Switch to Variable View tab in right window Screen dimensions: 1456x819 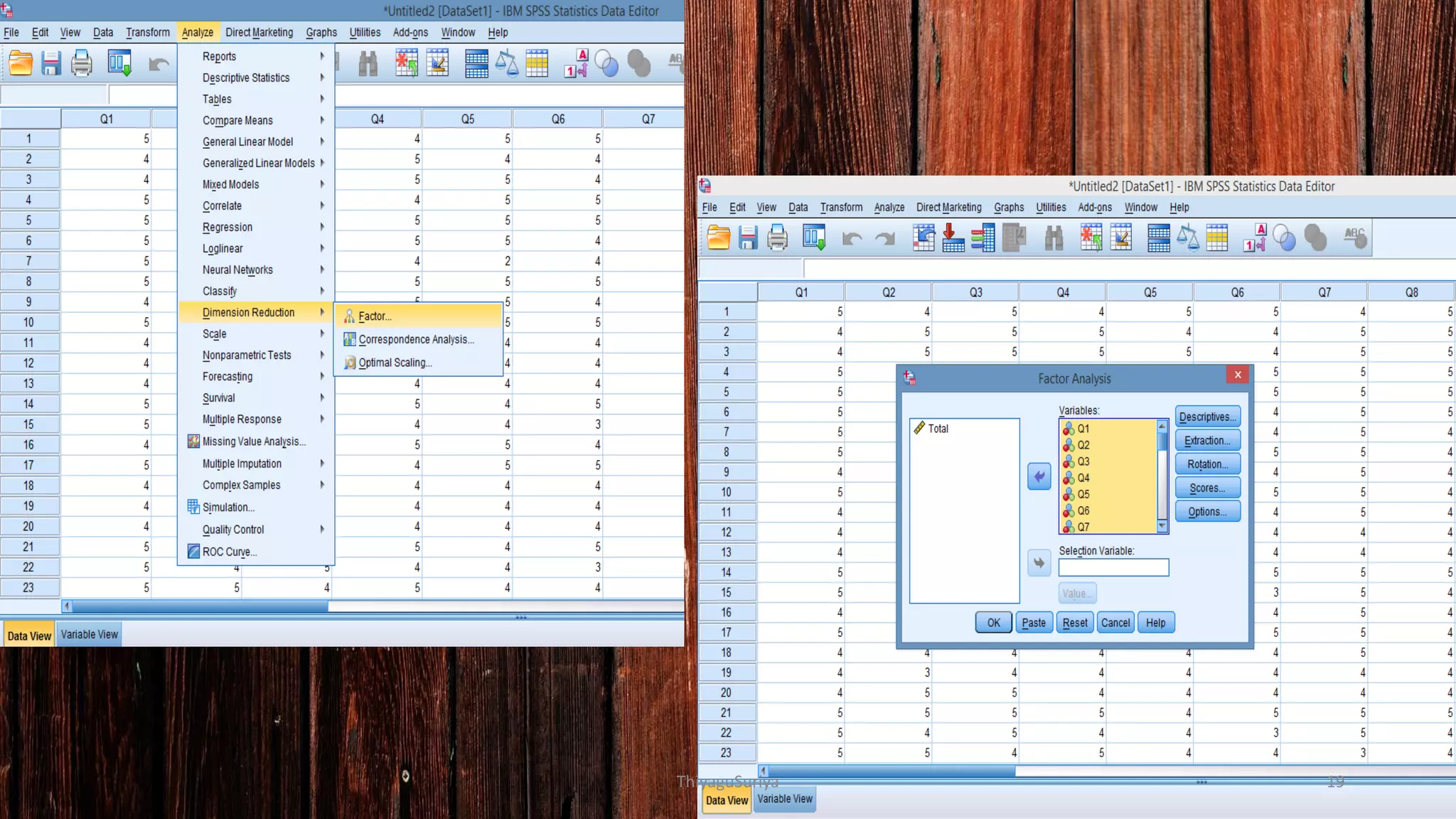click(784, 798)
